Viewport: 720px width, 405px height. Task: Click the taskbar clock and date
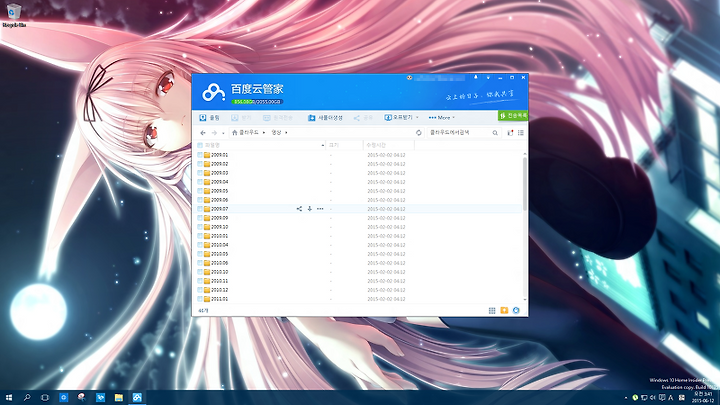703,398
